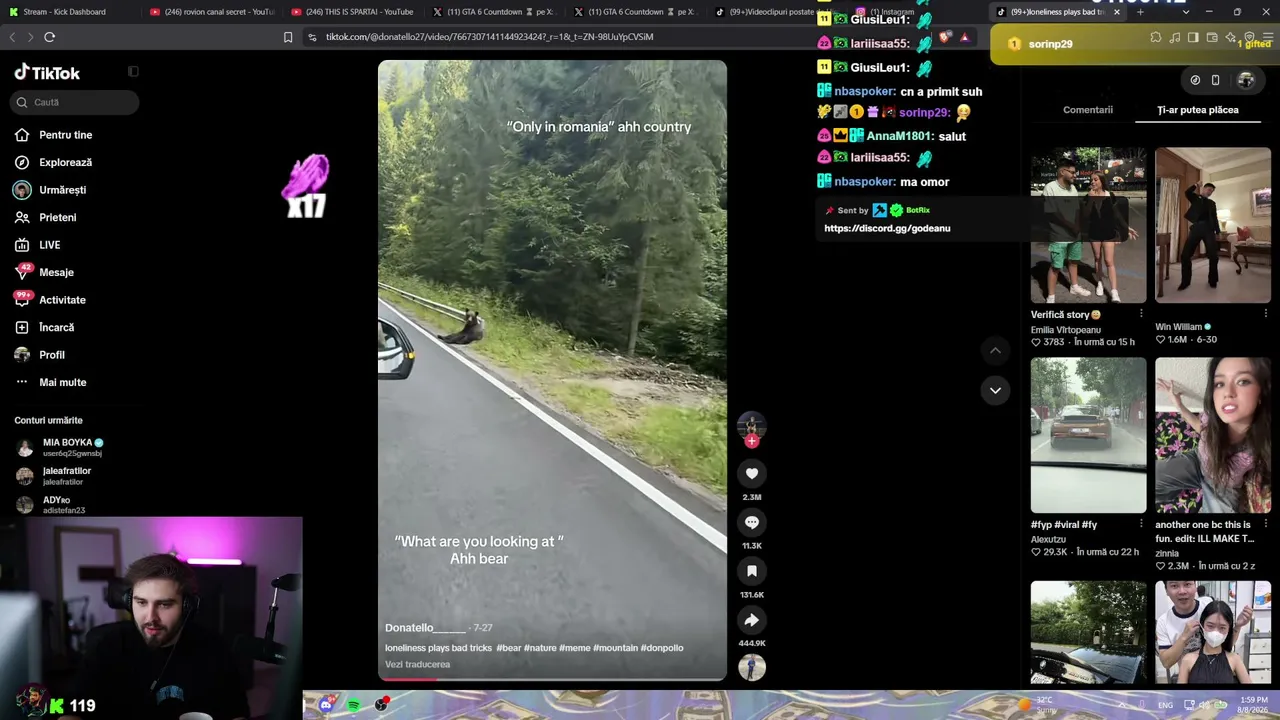Open Mesaje inbox
The image size is (1280, 720).
[56, 272]
